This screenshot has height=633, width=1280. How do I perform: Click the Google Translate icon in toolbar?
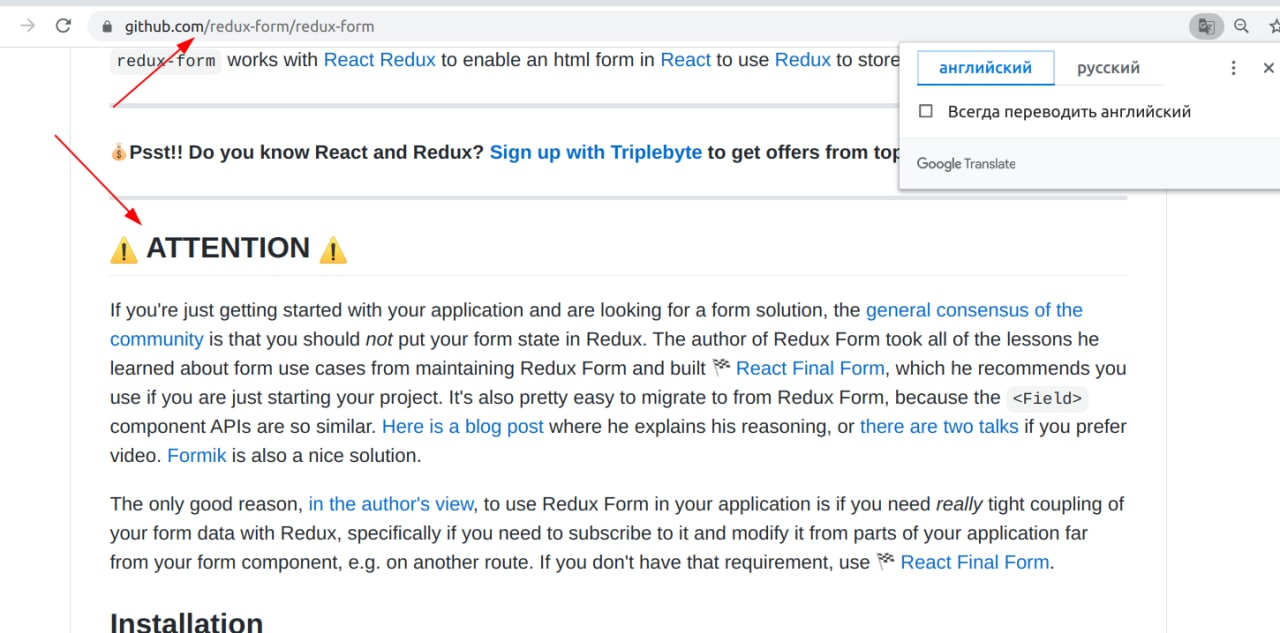[x=1207, y=26]
